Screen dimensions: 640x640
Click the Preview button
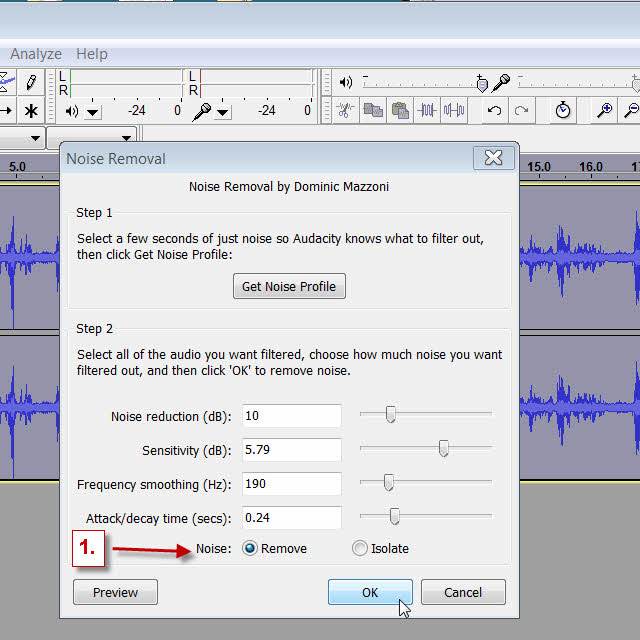tap(116, 592)
